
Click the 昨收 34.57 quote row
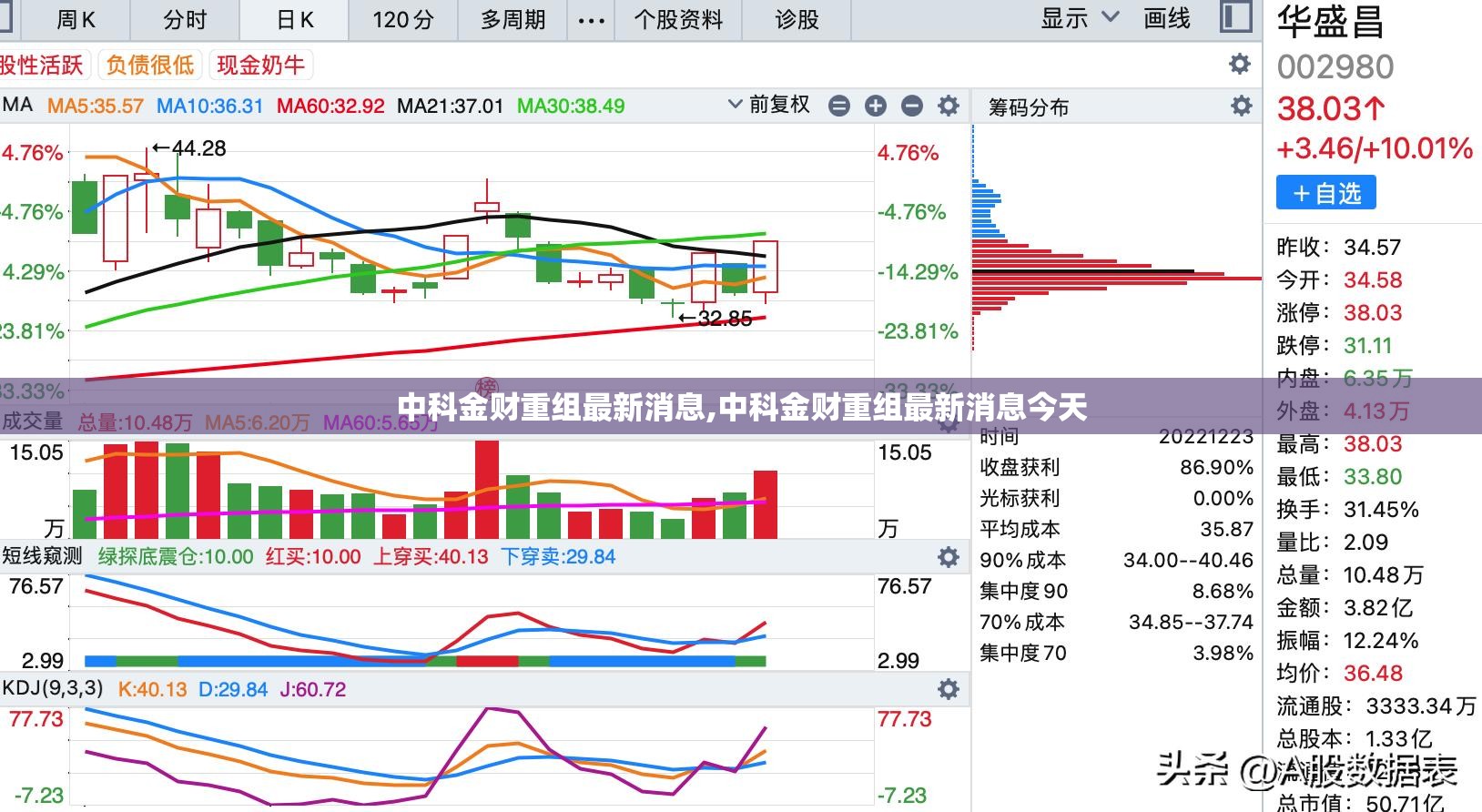[x=1338, y=247]
